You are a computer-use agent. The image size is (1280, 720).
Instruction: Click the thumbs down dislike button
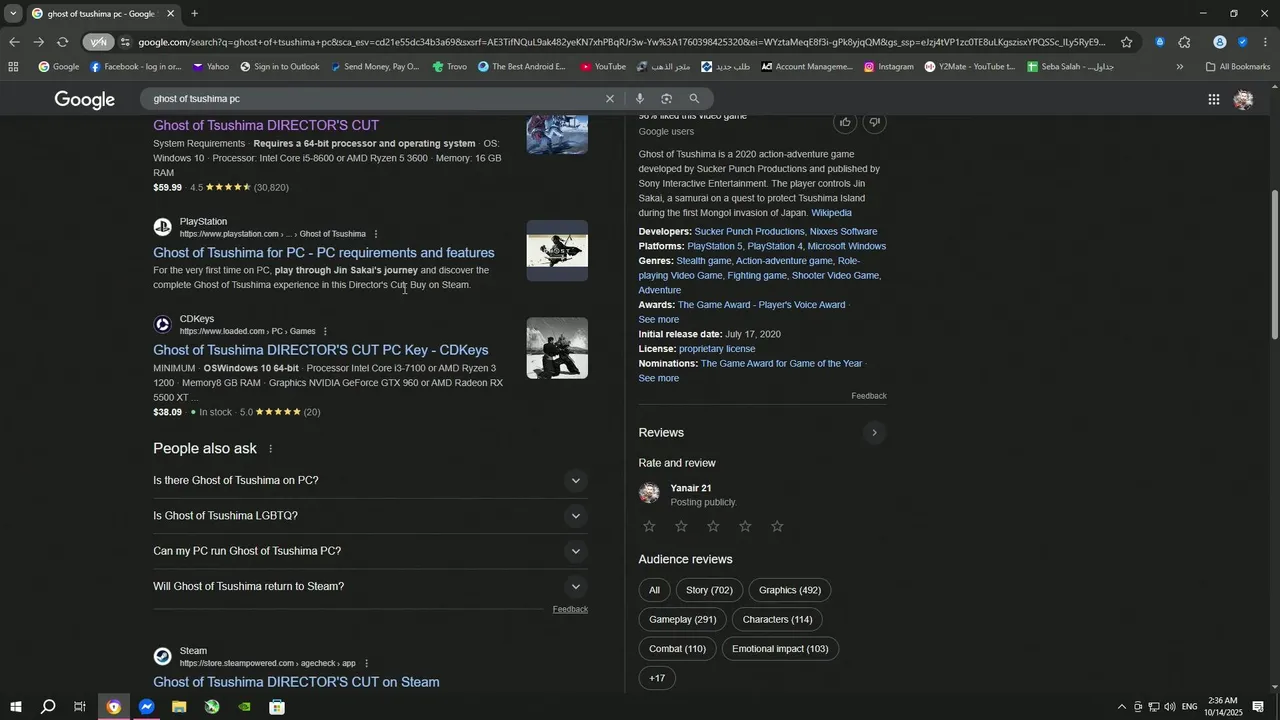click(x=875, y=122)
